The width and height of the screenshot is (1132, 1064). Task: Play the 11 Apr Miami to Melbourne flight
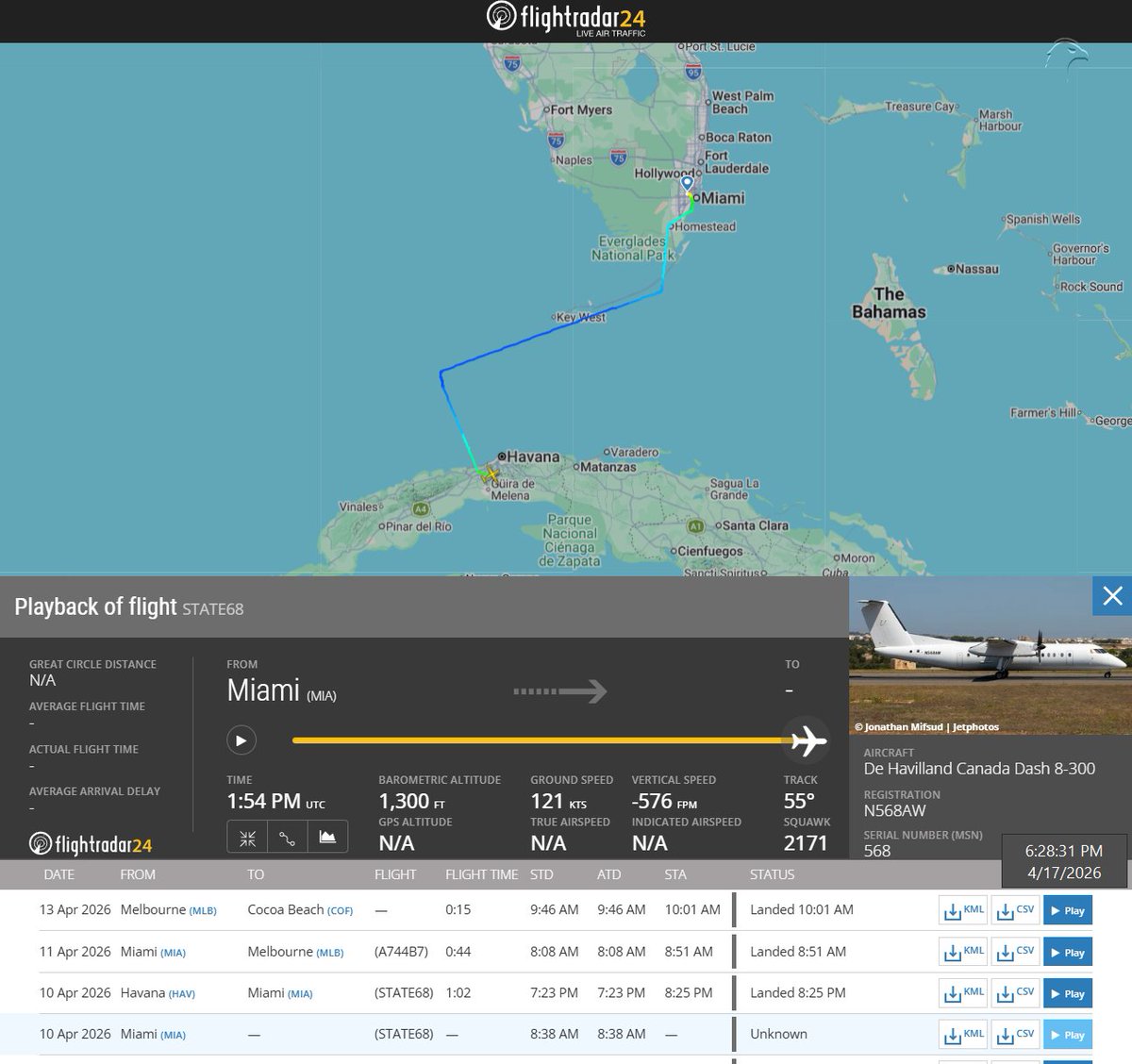click(1067, 952)
